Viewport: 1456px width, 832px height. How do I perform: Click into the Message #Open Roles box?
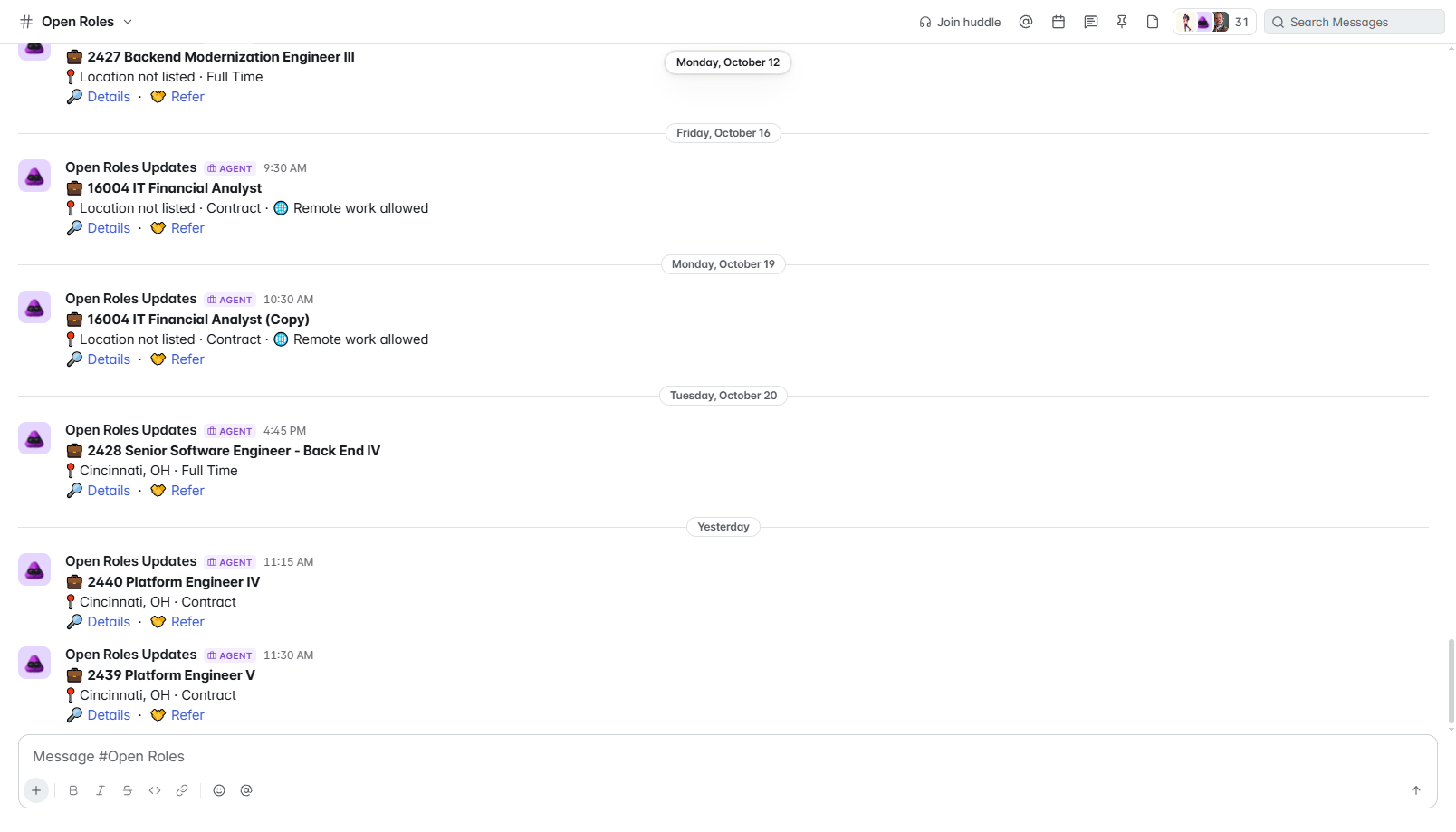[727, 757]
